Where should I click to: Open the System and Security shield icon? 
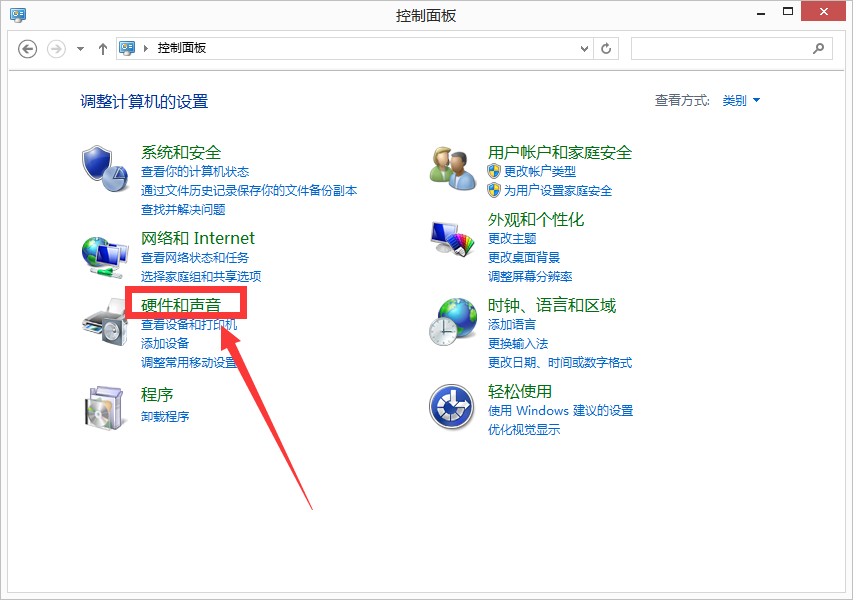point(105,169)
